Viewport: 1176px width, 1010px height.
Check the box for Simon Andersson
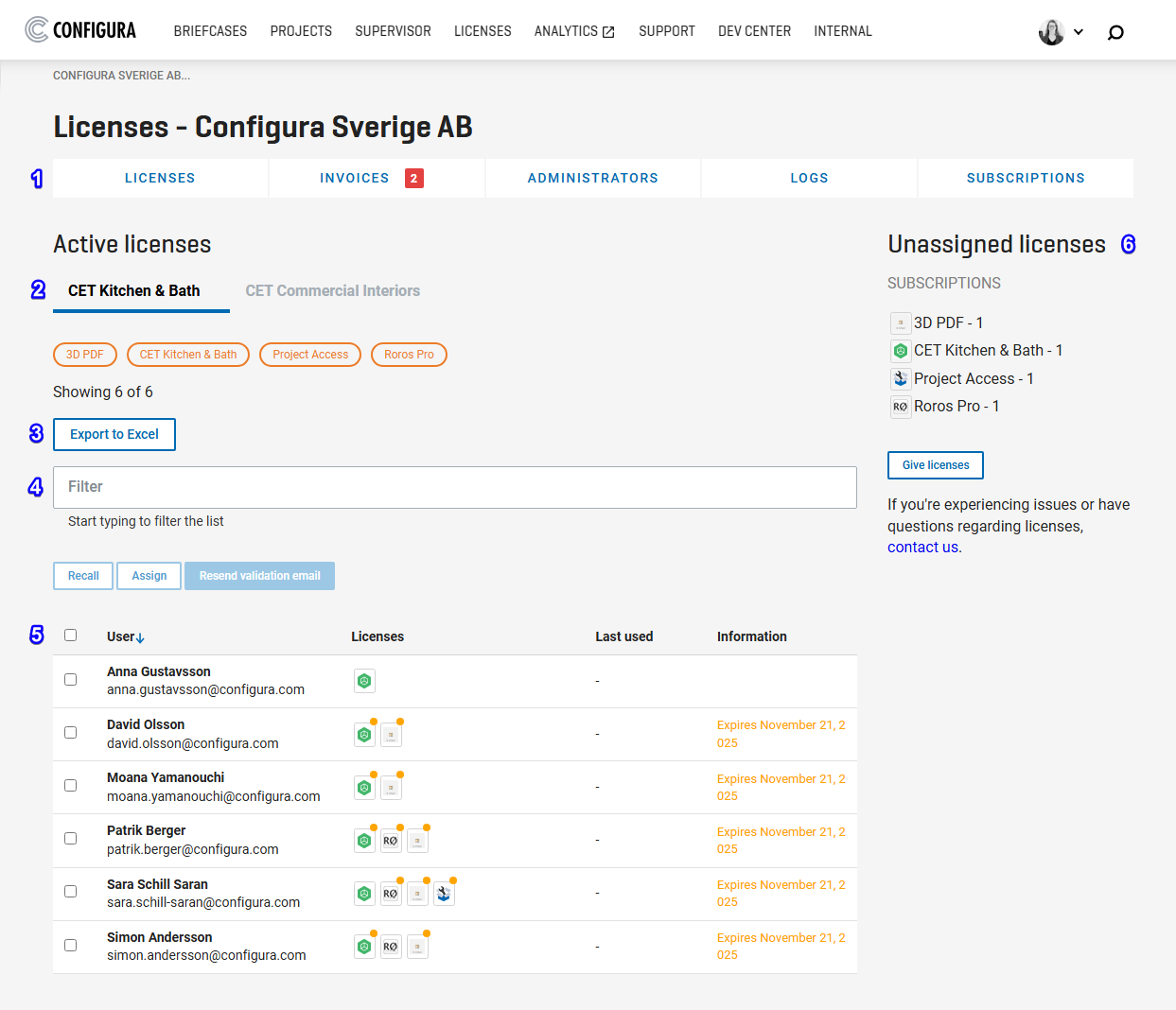[x=70, y=946]
